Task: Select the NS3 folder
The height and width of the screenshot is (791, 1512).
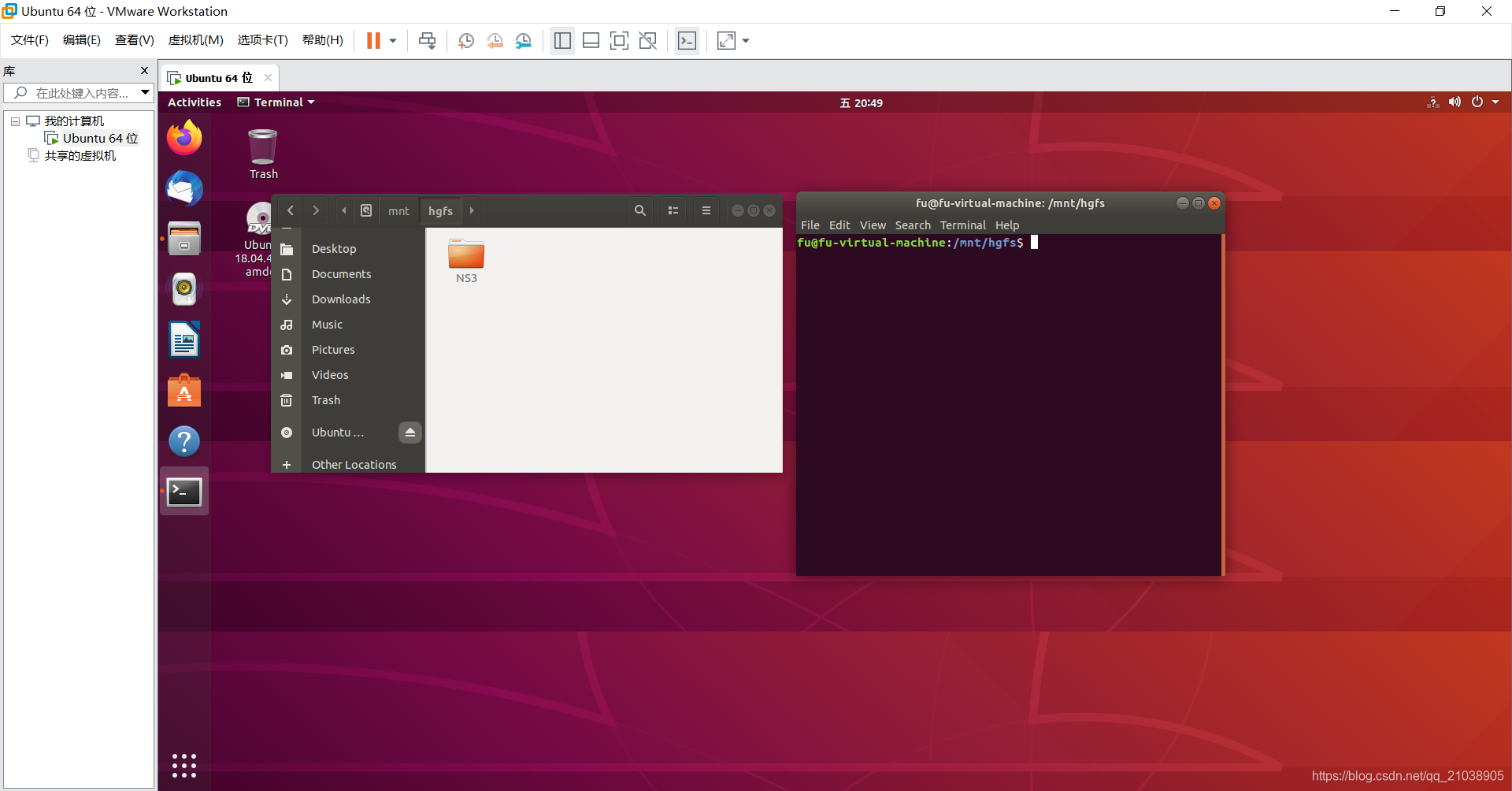Action: [466, 261]
